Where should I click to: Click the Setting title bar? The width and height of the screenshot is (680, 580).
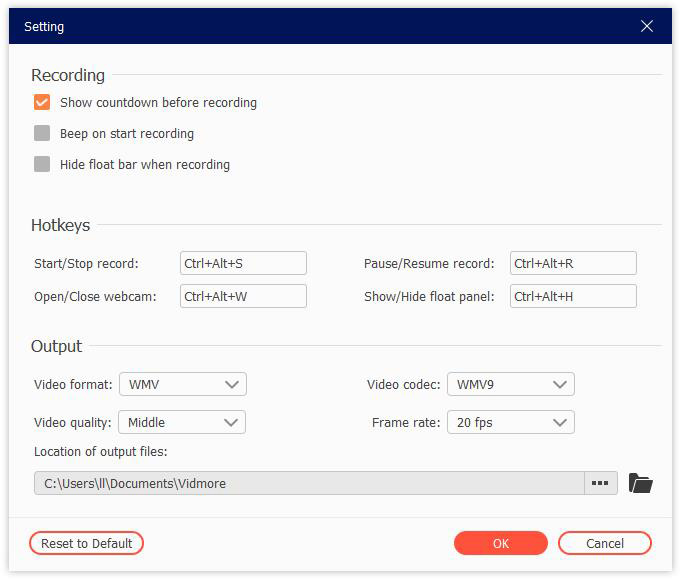(300, 27)
